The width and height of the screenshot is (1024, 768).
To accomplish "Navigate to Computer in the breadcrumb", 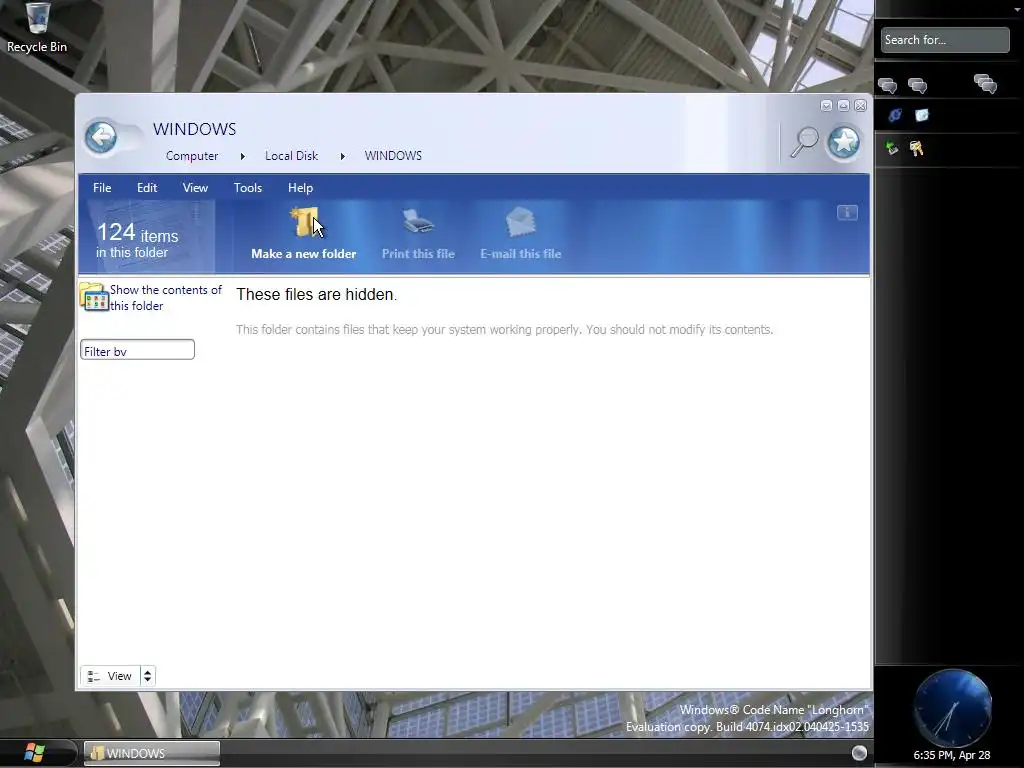I will [192, 156].
